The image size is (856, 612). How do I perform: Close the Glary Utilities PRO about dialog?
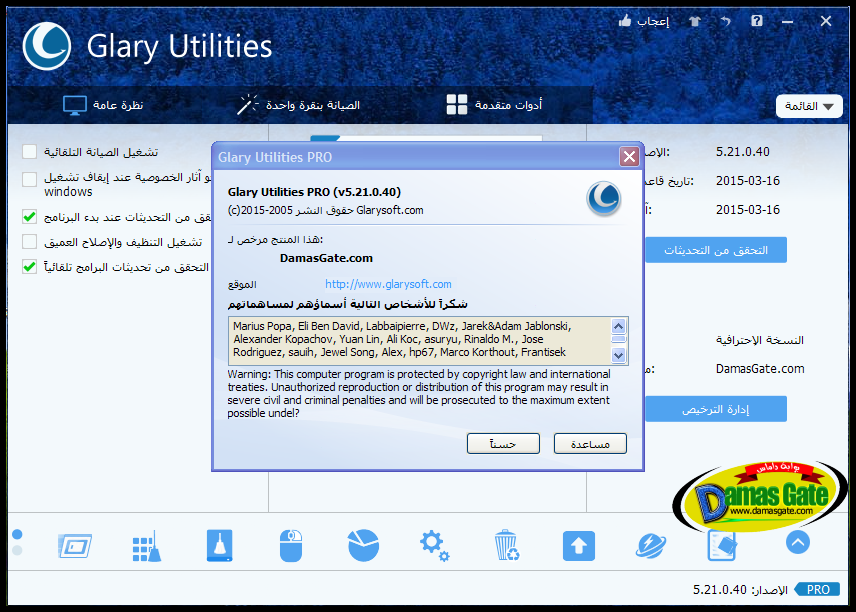point(629,157)
